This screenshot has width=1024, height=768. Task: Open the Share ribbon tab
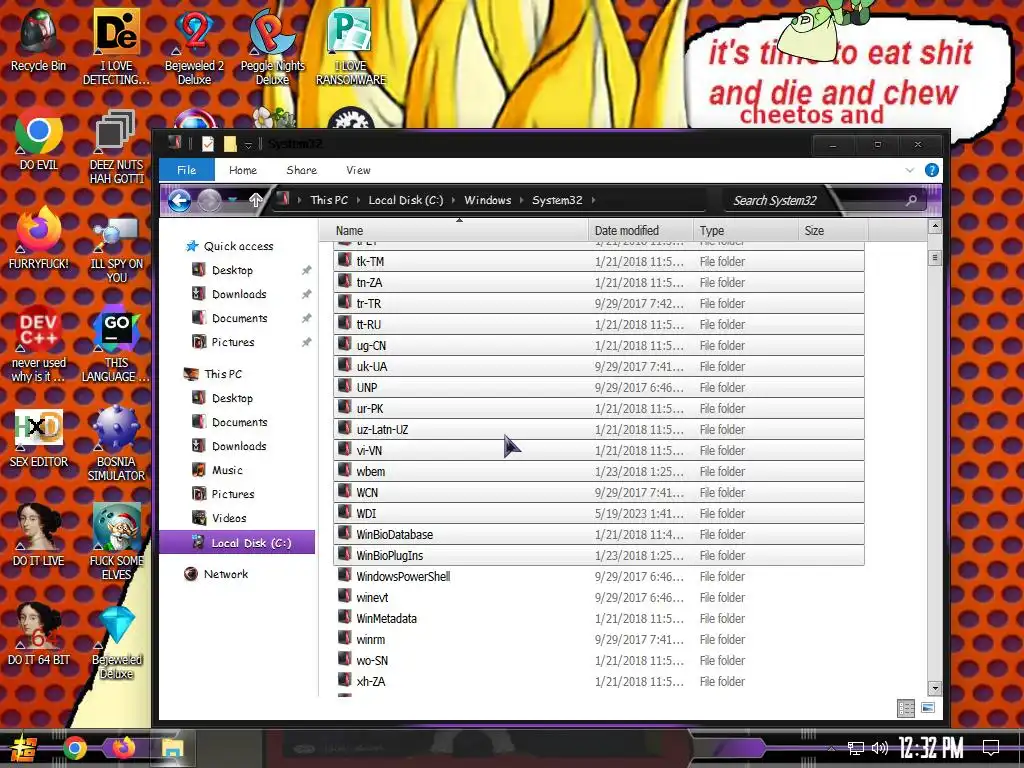coord(302,170)
